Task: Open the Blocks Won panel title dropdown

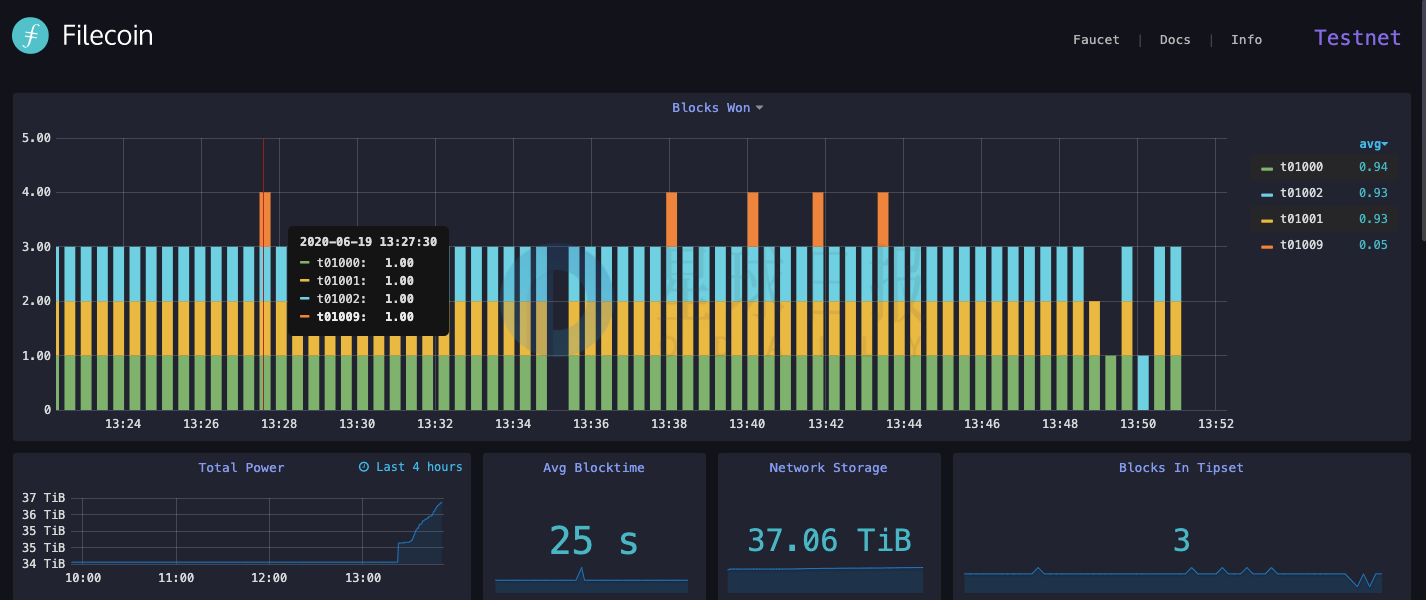Action: click(717, 108)
